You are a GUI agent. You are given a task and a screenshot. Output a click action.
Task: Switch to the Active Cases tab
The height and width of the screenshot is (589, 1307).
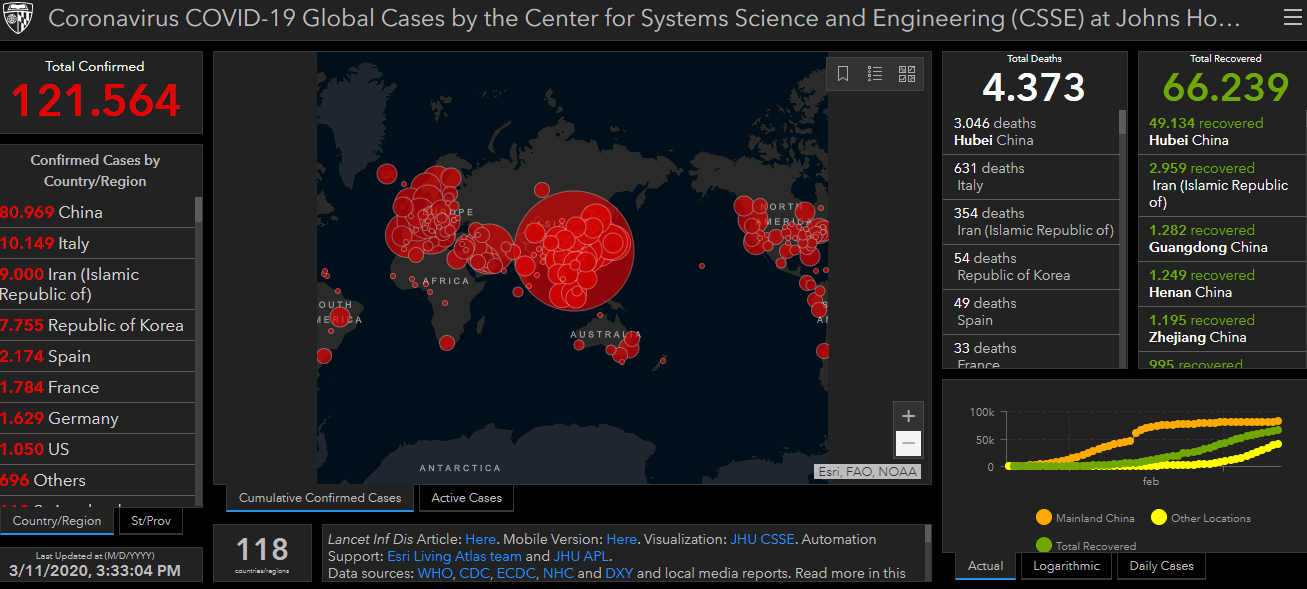point(467,497)
